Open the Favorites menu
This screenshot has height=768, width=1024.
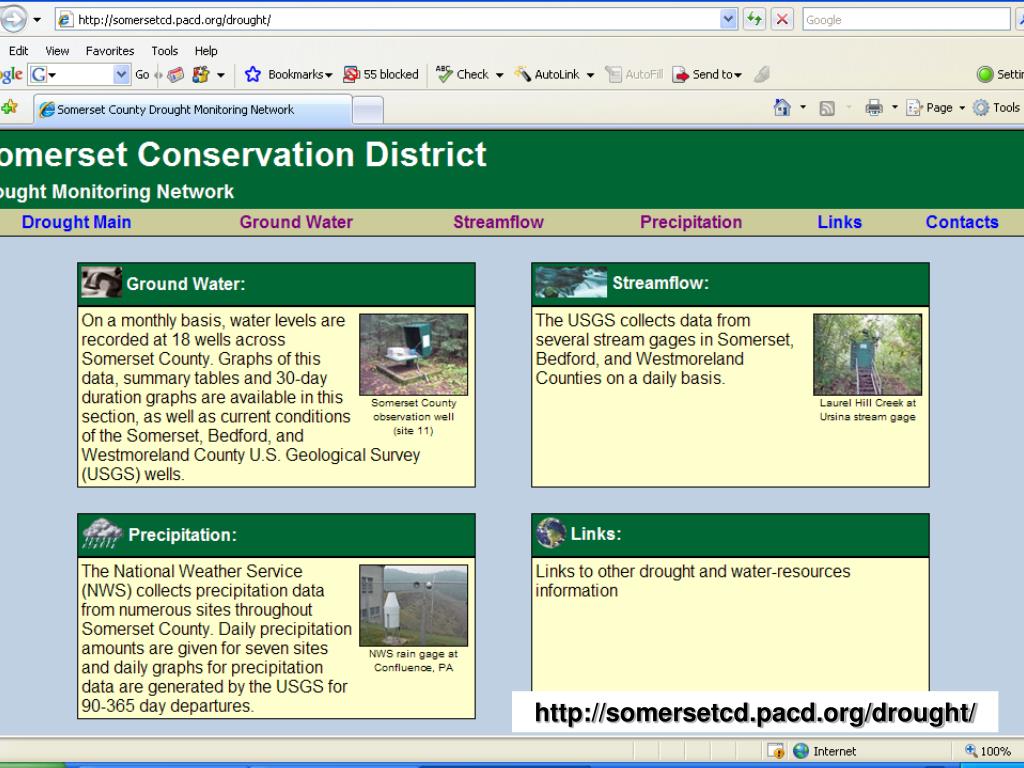click(110, 51)
